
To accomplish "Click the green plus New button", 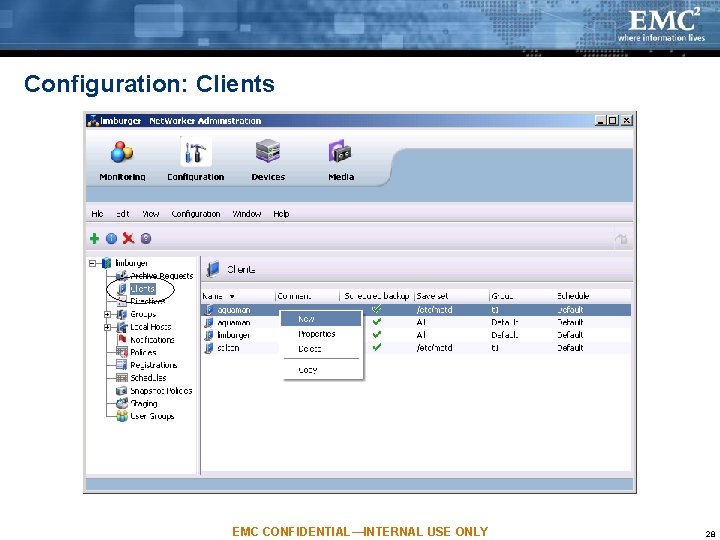I will (95, 238).
